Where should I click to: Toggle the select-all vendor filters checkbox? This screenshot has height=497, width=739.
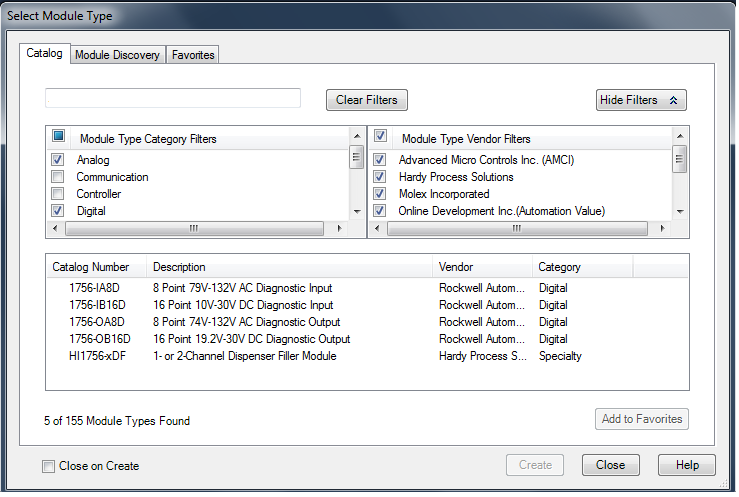(x=380, y=137)
